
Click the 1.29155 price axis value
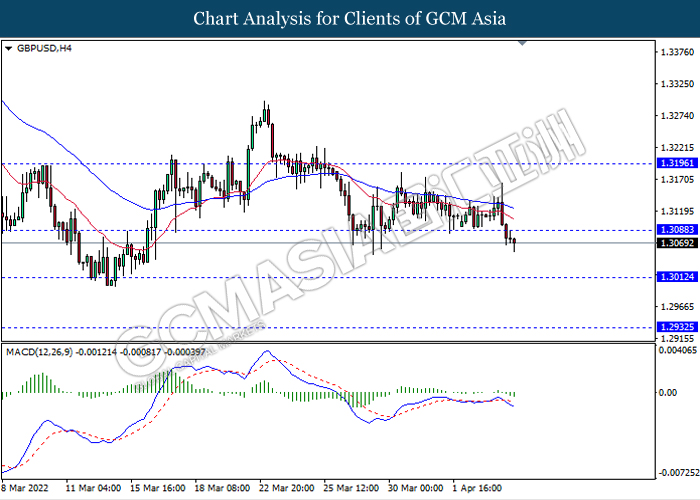click(677, 338)
